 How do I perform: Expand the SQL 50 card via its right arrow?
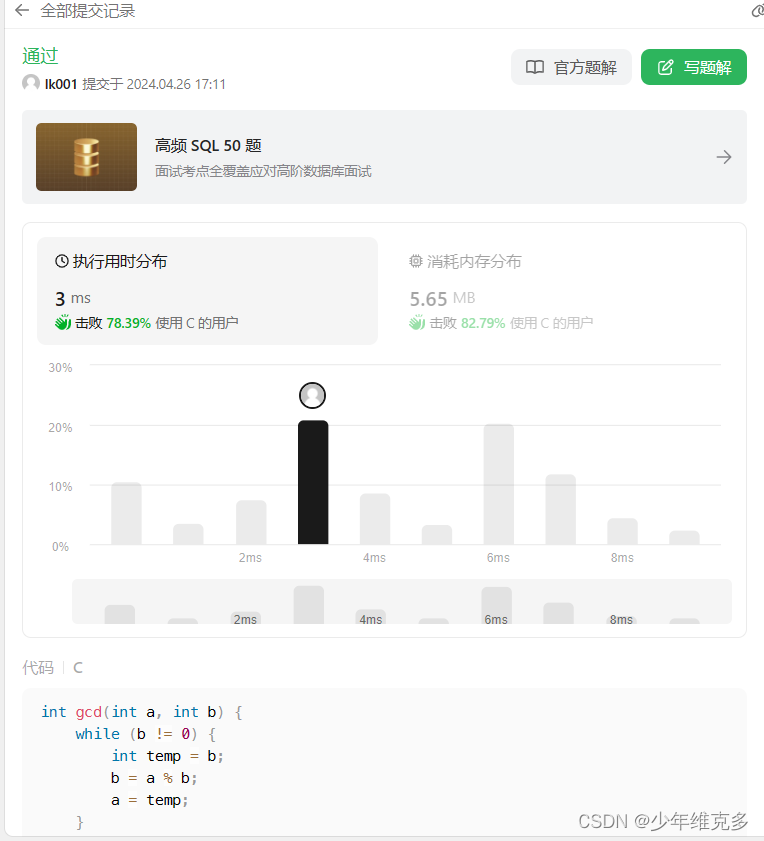(724, 157)
